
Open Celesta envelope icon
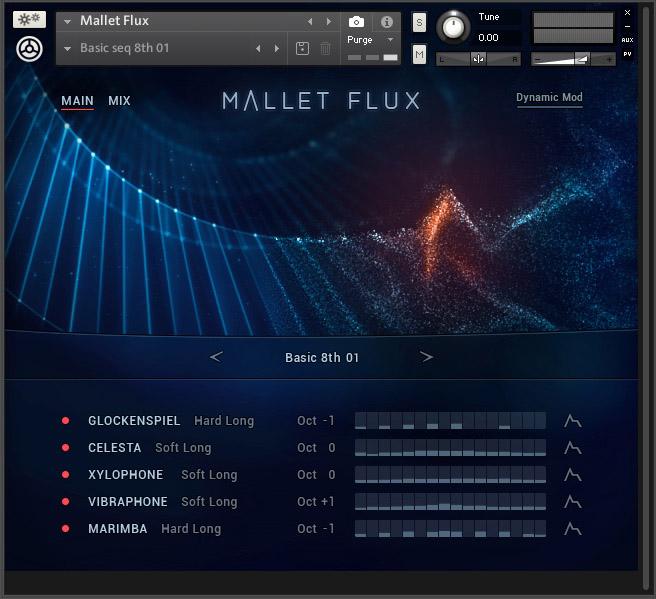(x=572, y=448)
